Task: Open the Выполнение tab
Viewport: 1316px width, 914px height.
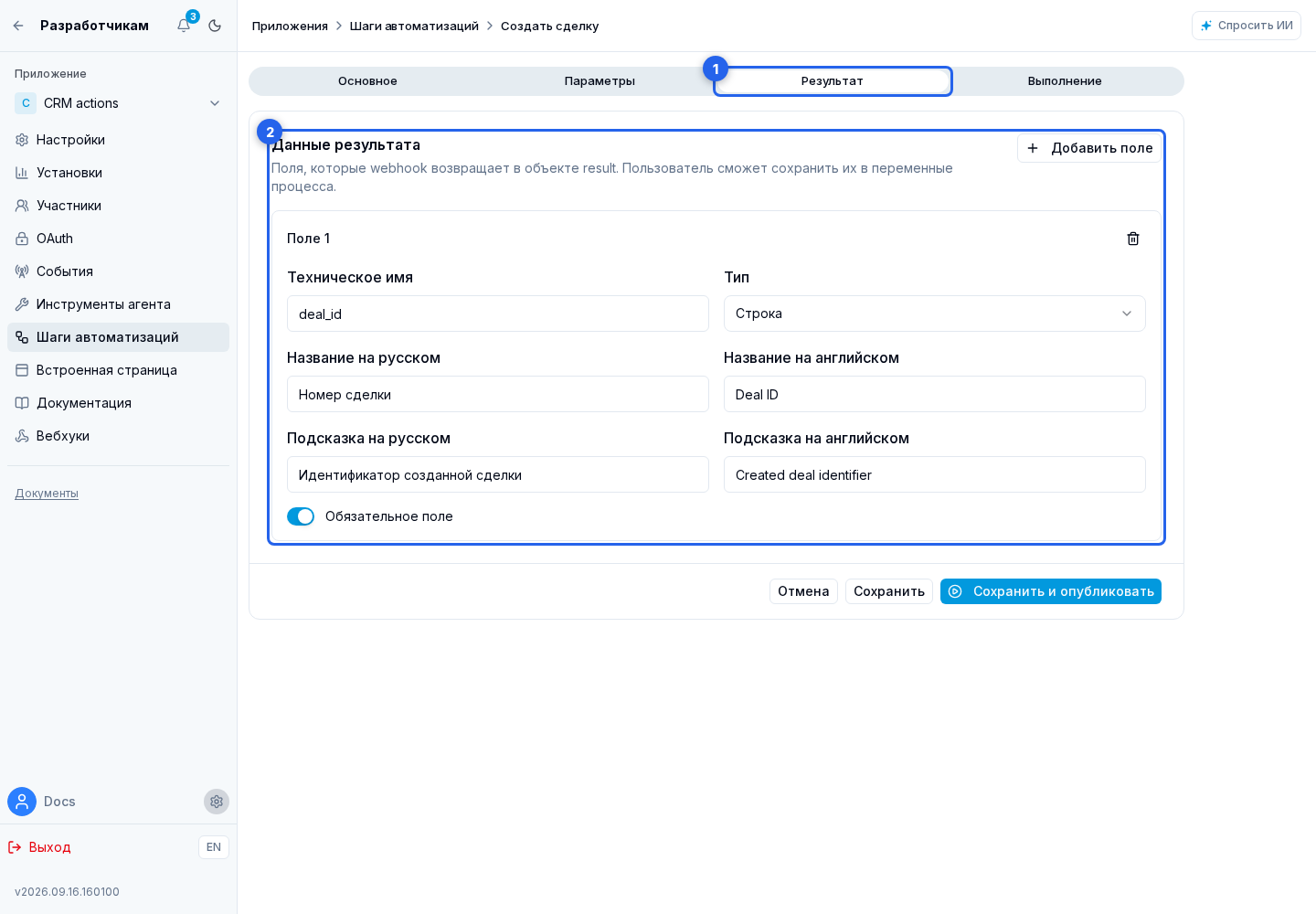Action: click(1065, 81)
